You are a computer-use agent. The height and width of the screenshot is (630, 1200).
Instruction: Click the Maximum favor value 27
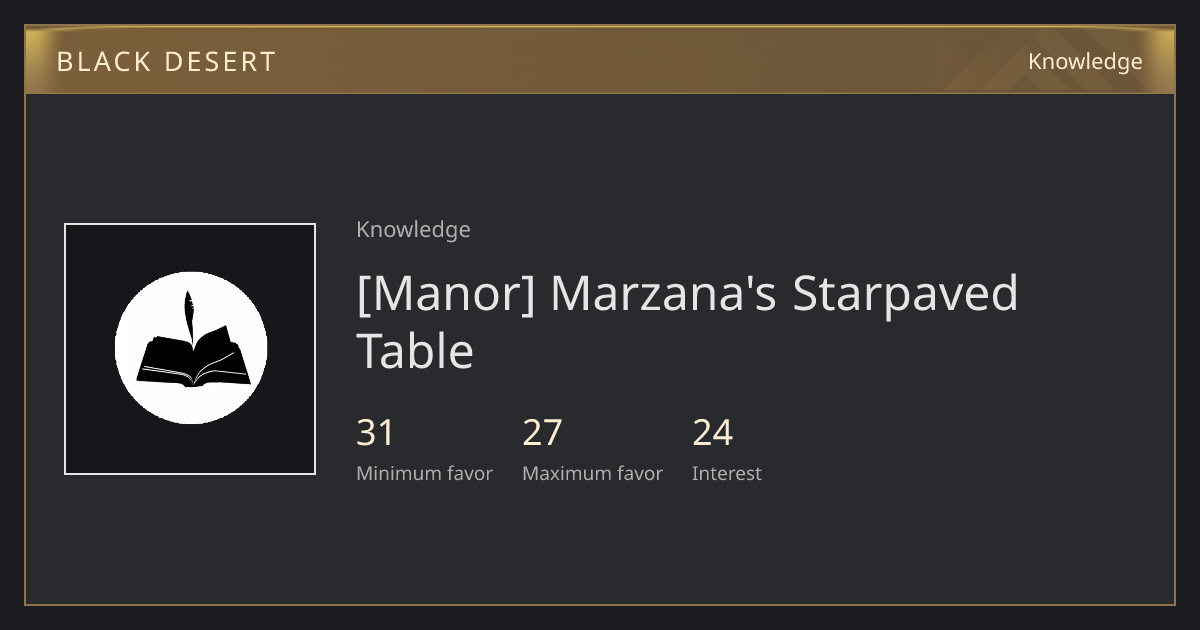click(x=542, y=433)
